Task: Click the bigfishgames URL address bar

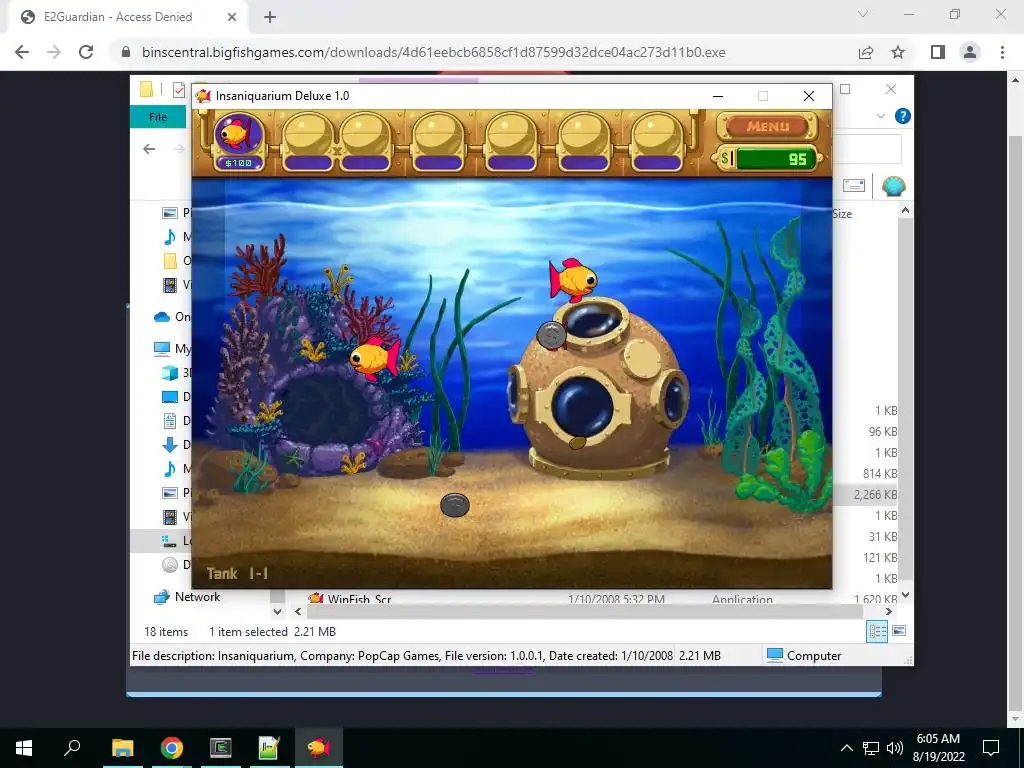Action: click(434, 52)
